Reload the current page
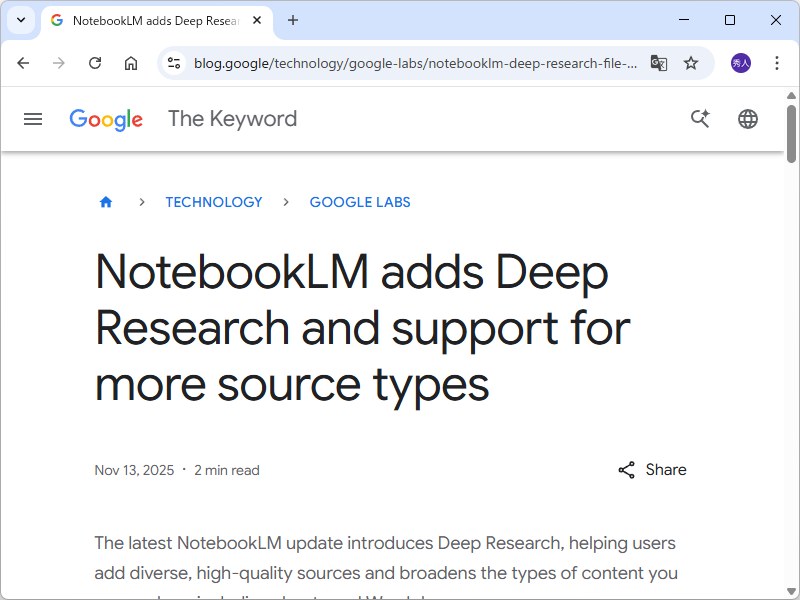The width and height of the screenshot is (800, 600). click(95, 62)
